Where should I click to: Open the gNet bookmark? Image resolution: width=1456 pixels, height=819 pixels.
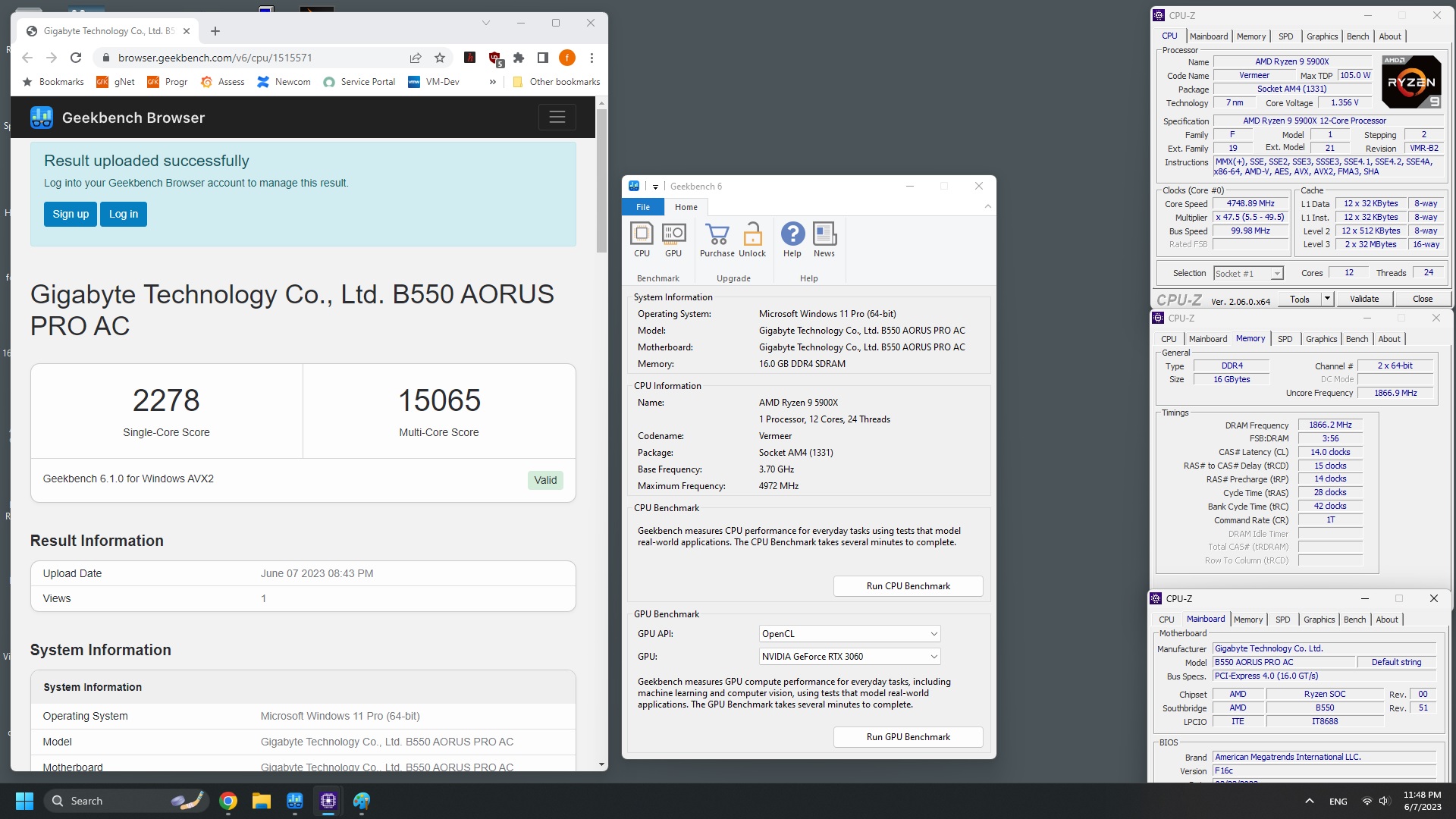click(x=115, y=82)
